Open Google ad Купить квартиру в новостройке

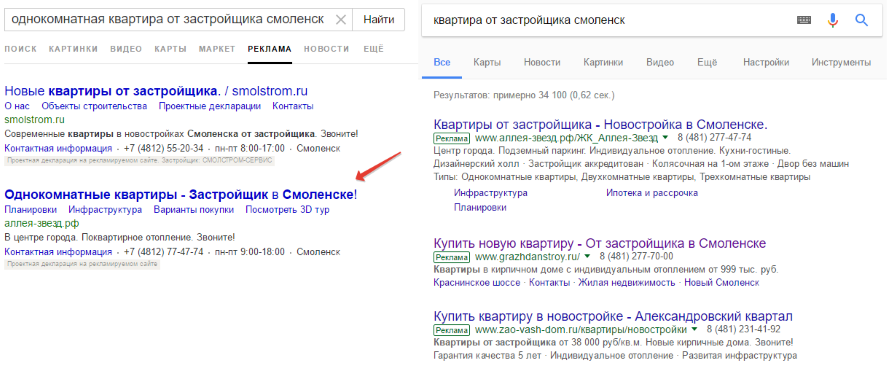pyautogui.click(x=613, y=316)
